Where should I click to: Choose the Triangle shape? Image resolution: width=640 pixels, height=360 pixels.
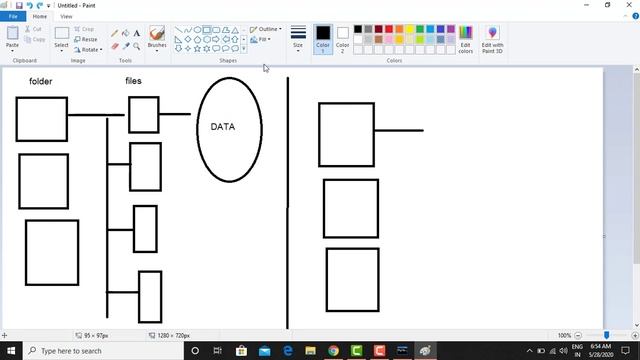[x=235, y=30]
